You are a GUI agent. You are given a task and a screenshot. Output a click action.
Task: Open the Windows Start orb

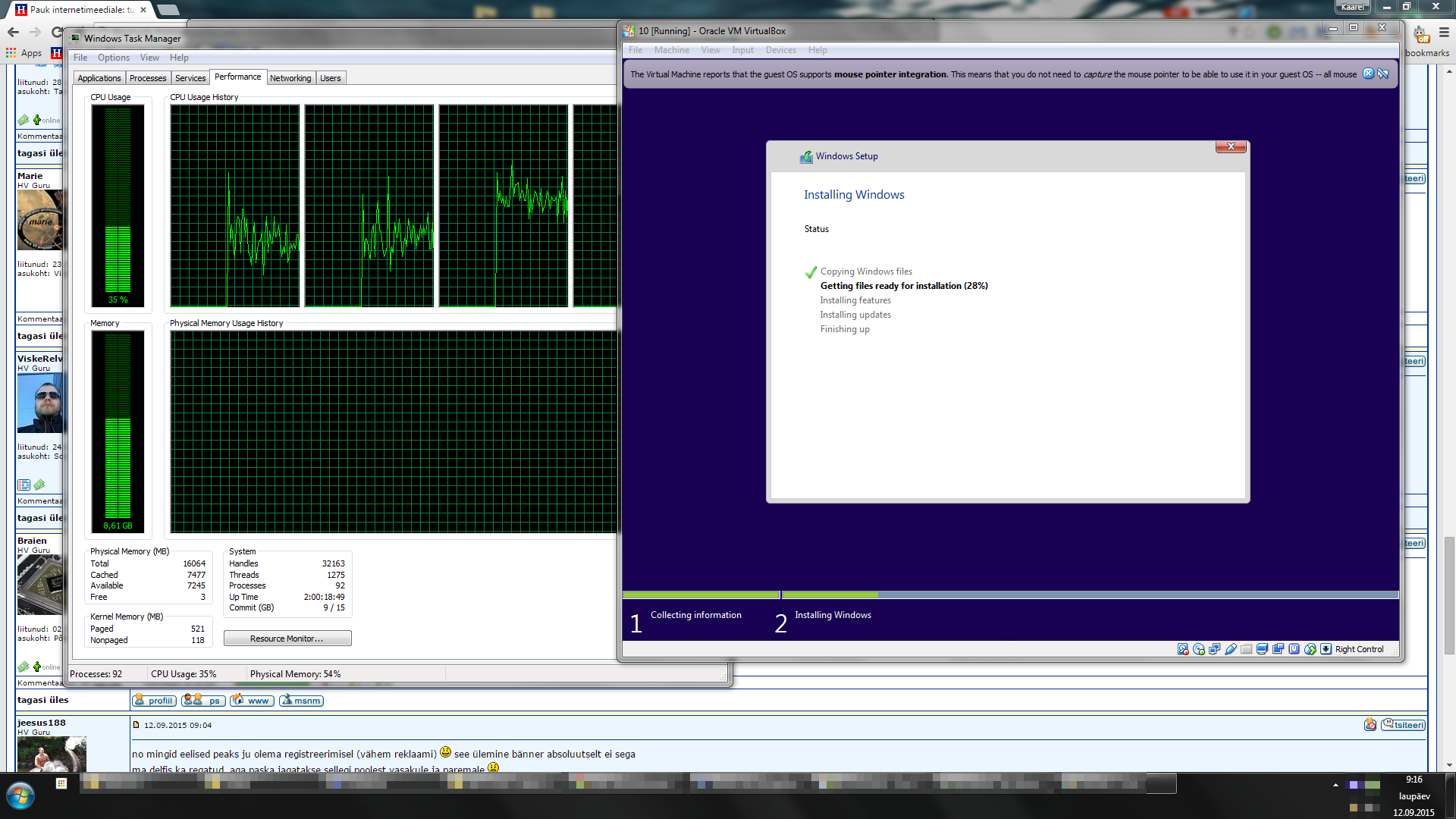point(20,796)
